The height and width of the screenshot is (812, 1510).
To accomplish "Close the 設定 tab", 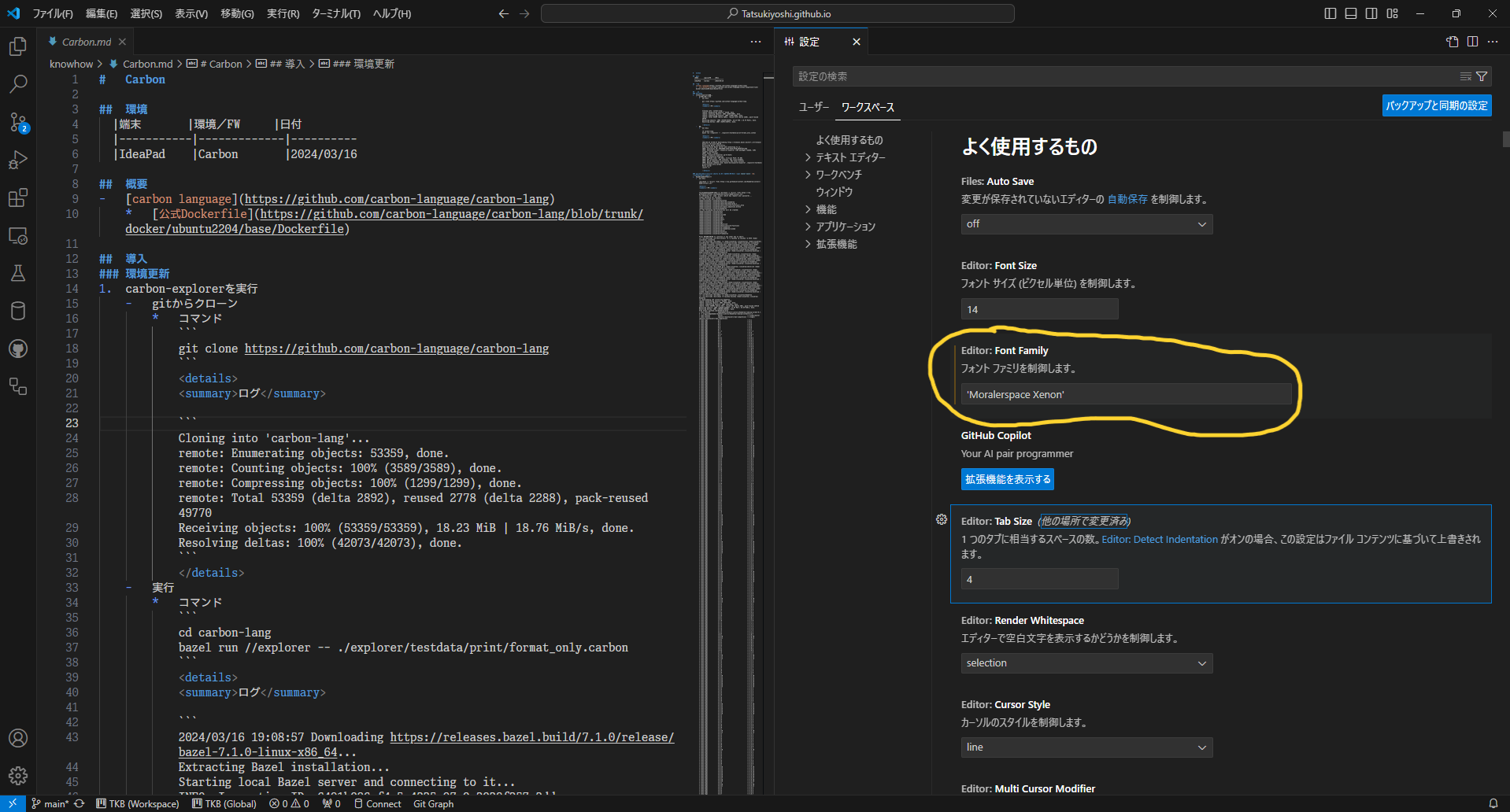I will [x=856, y=42].
